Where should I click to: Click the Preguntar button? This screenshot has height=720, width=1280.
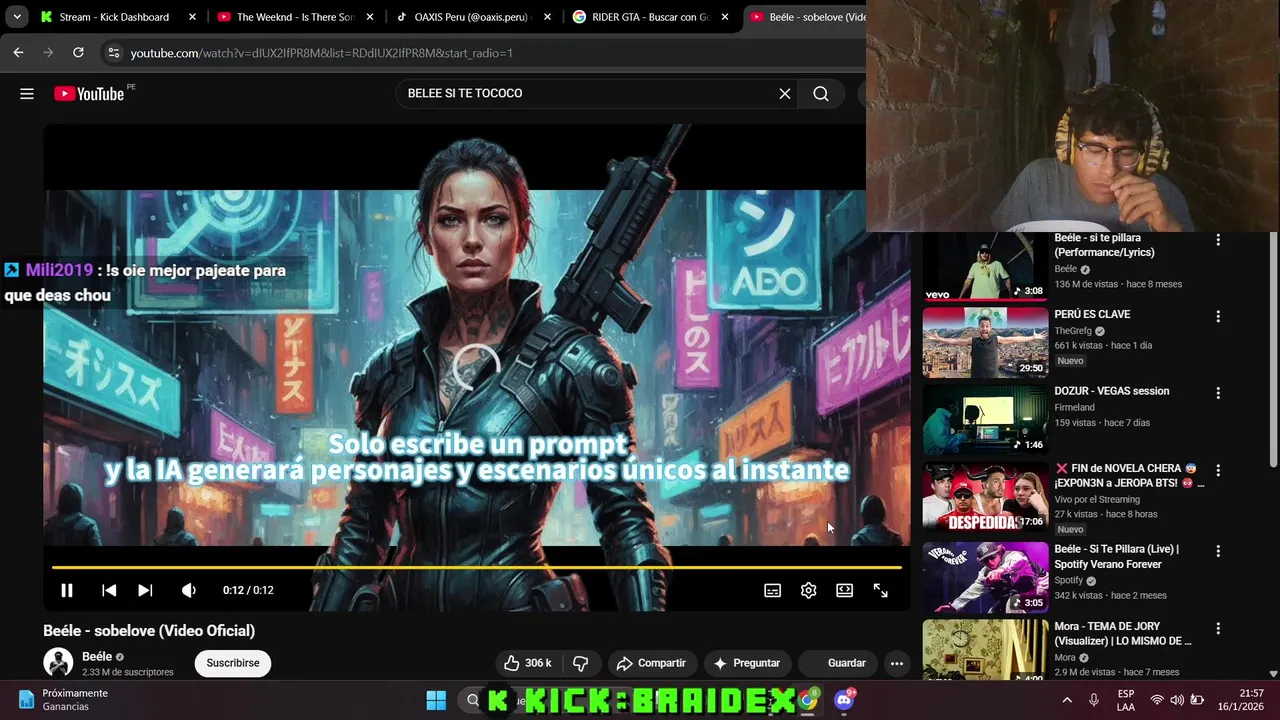tap(746, 663)
